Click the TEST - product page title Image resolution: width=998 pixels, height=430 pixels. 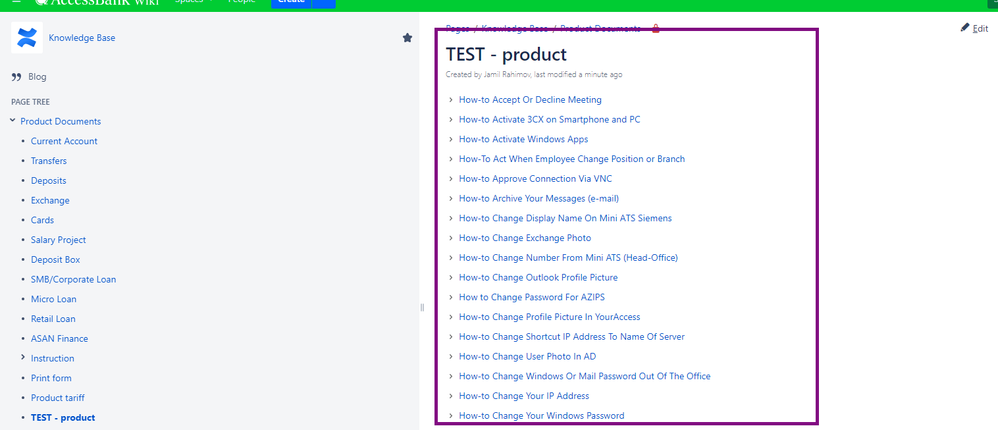(x=506, y=54)
